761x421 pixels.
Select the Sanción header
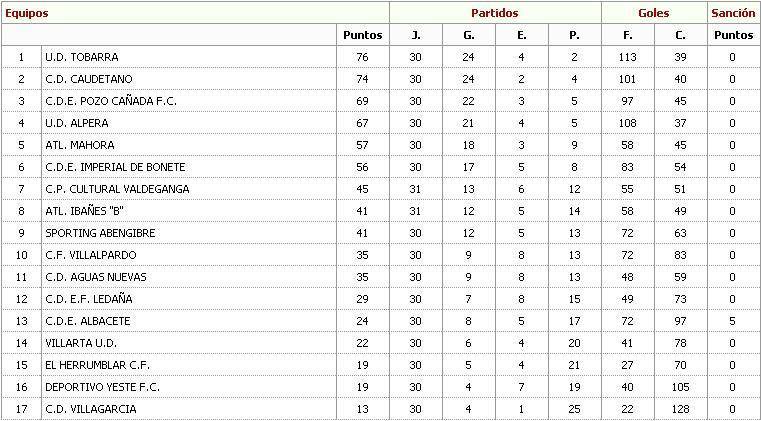coord(732,14)
